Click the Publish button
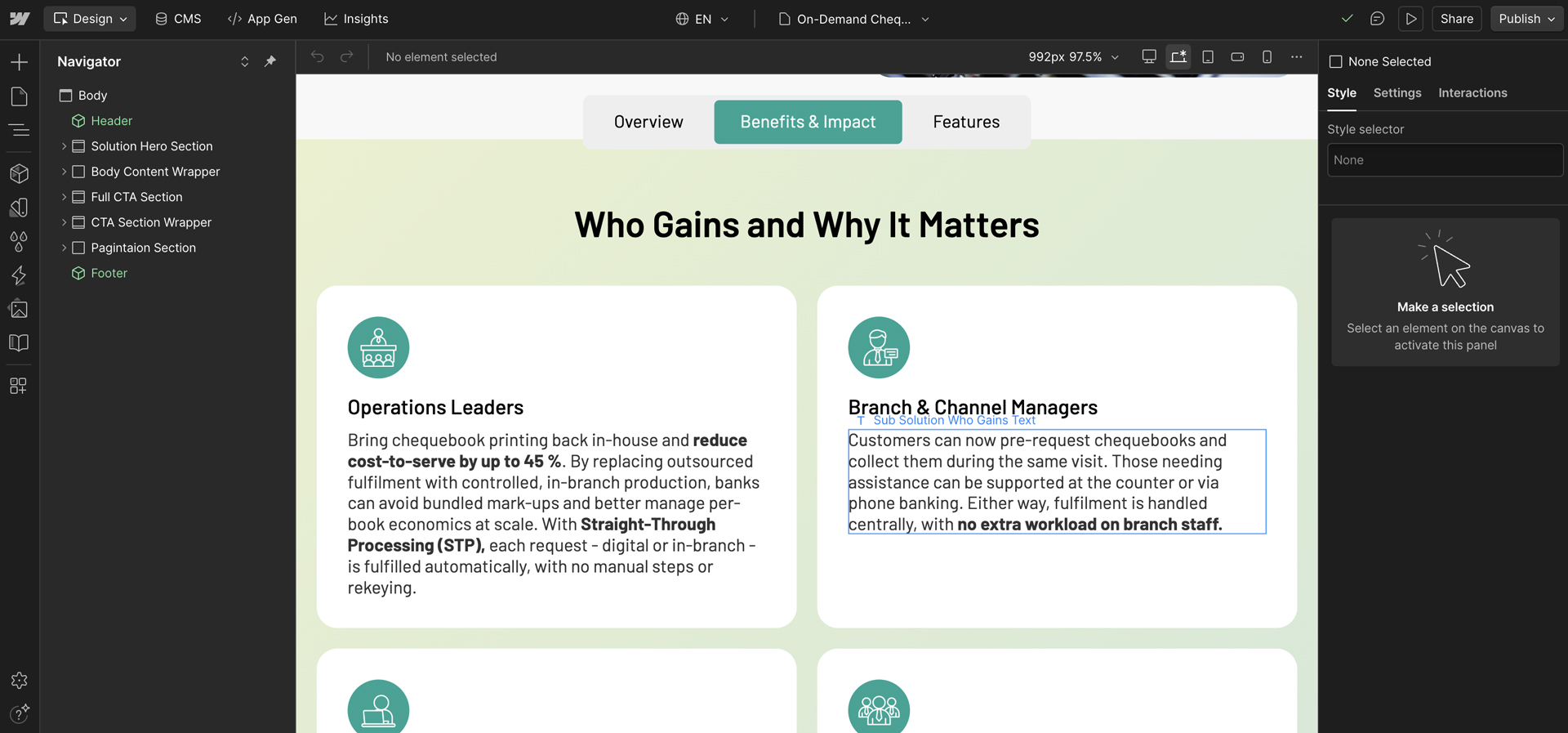Screen dimensions: 1568x733 (1526, 19)
